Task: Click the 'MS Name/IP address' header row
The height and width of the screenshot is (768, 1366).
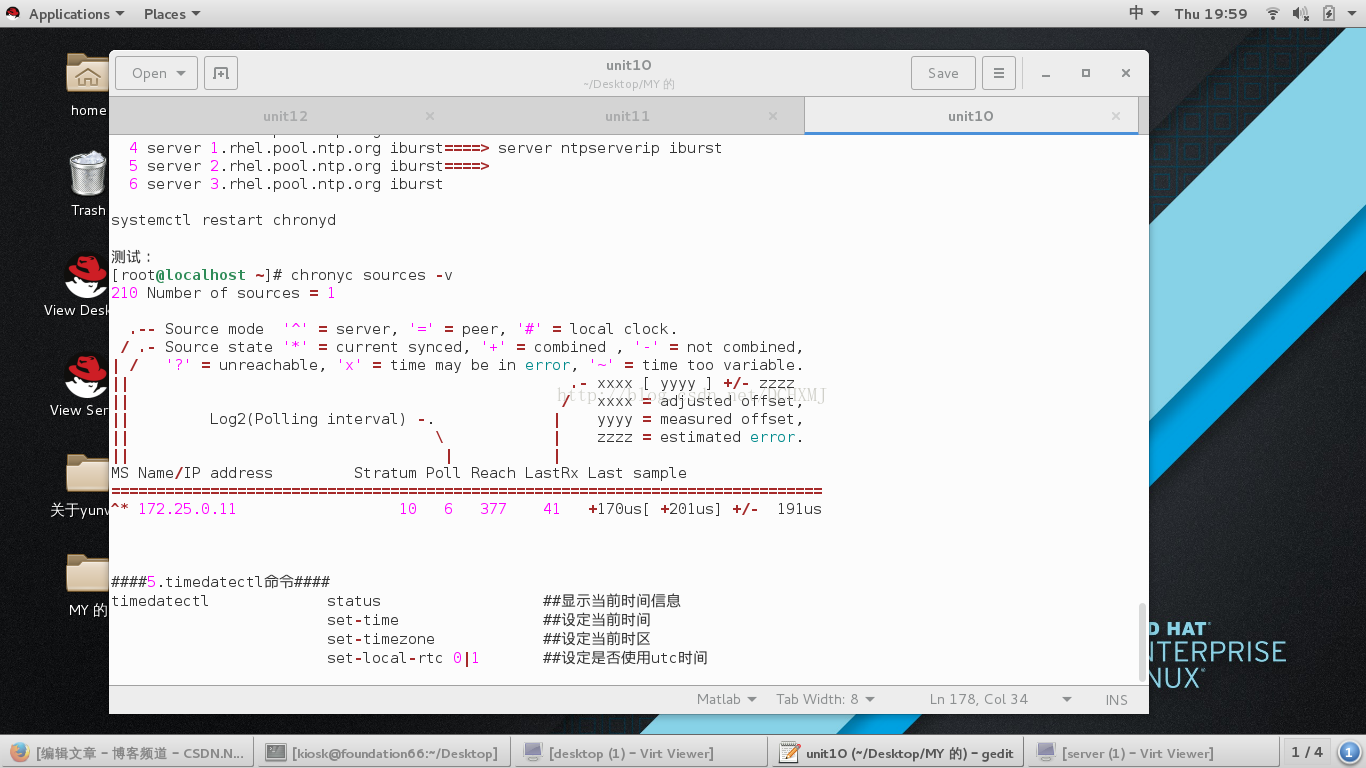Action: pyautogui.click(x=399, y=473)
